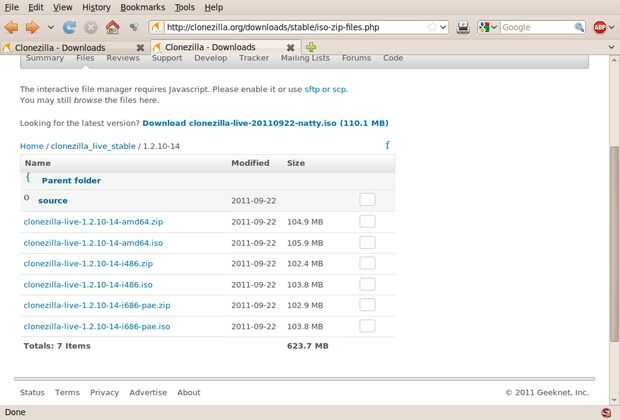620x420 pixels.
Task: Open the clonezilla_live_stable breadcrumb link
Action: [x=93, y=146]
